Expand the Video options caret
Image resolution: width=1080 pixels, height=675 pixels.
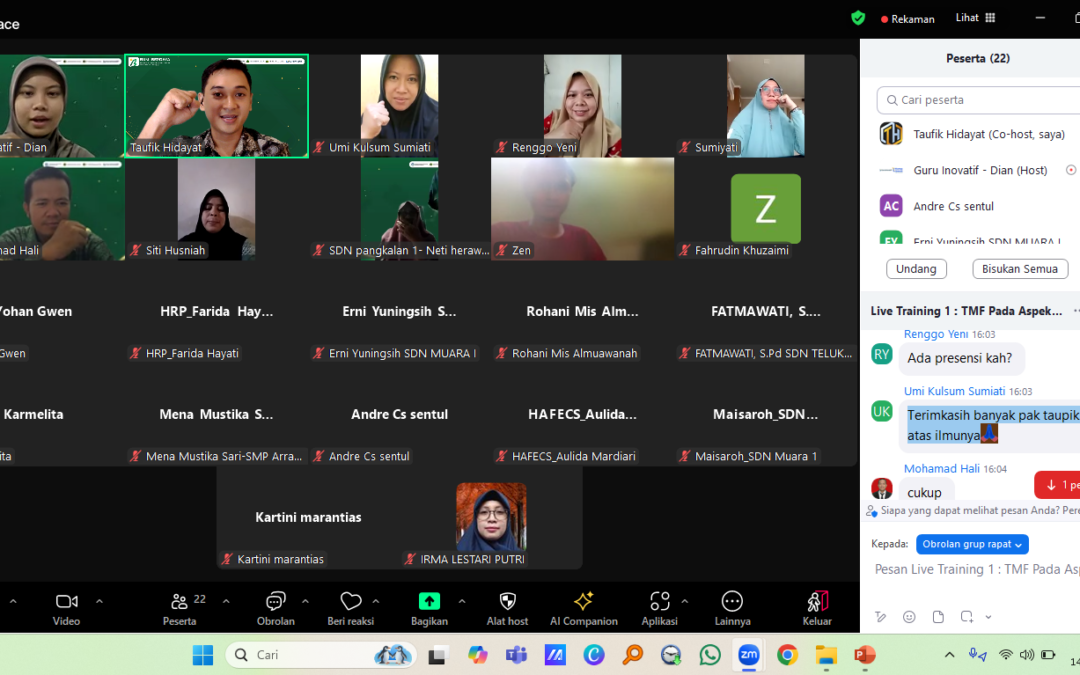99,601
